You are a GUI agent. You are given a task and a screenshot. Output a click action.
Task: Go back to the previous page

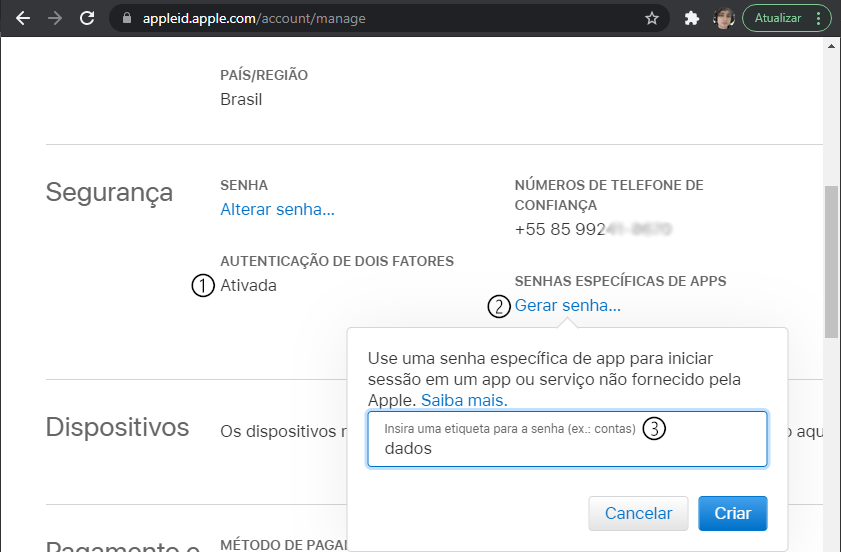pyautogui.click(x=23, y=18)
